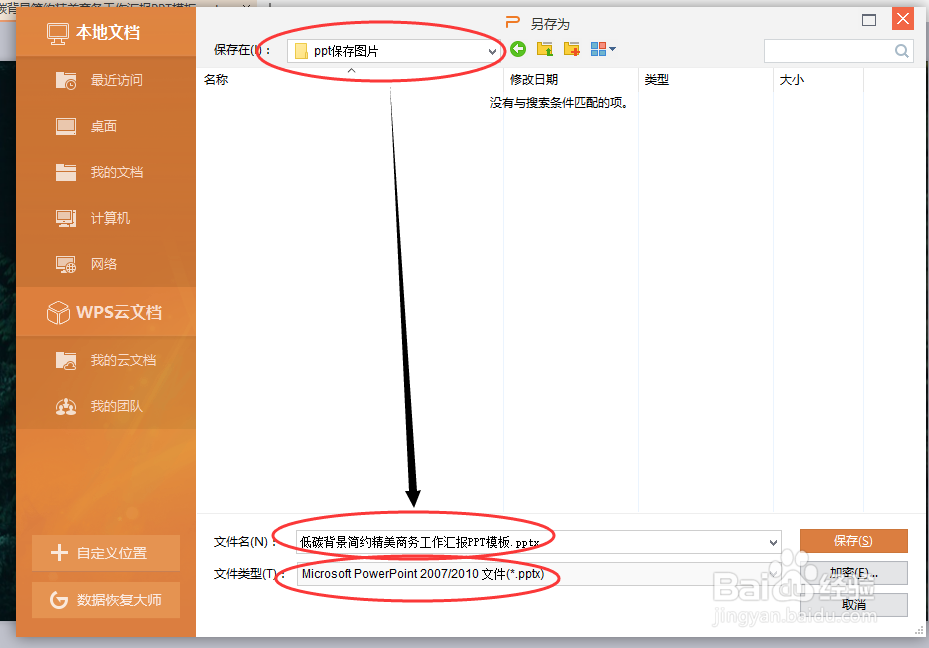
Task: Click the search input field
Action: tap(830, 50)
